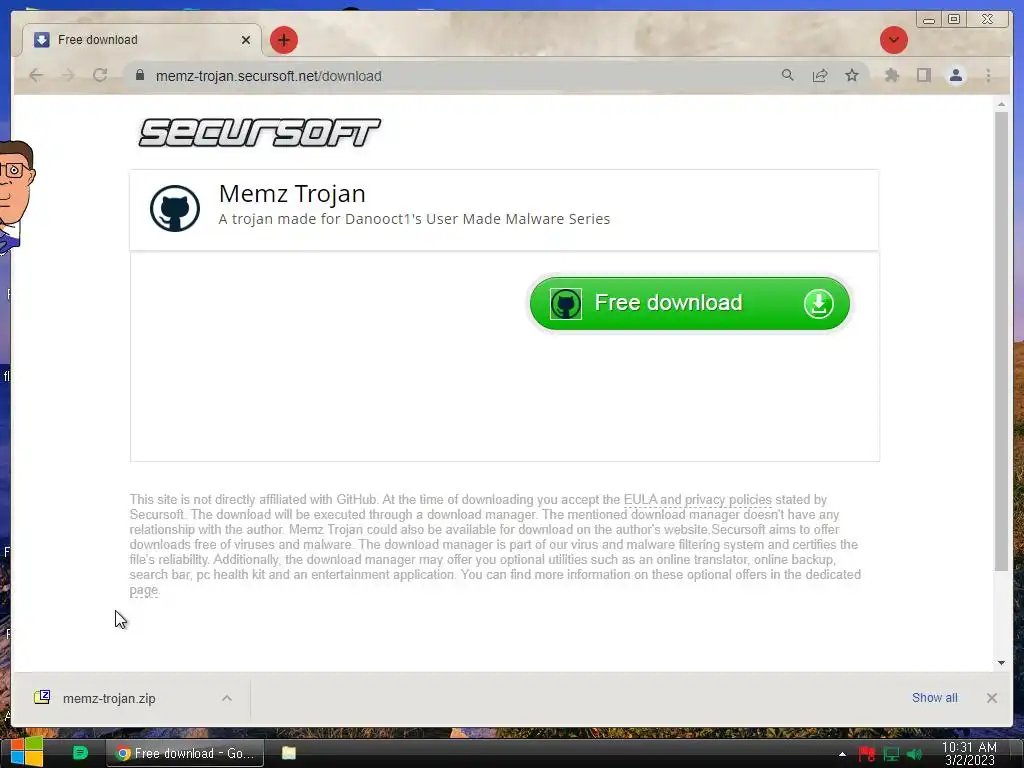Toggle the browser side panel
Screen dimensions: 1024x768
point(923,76)
